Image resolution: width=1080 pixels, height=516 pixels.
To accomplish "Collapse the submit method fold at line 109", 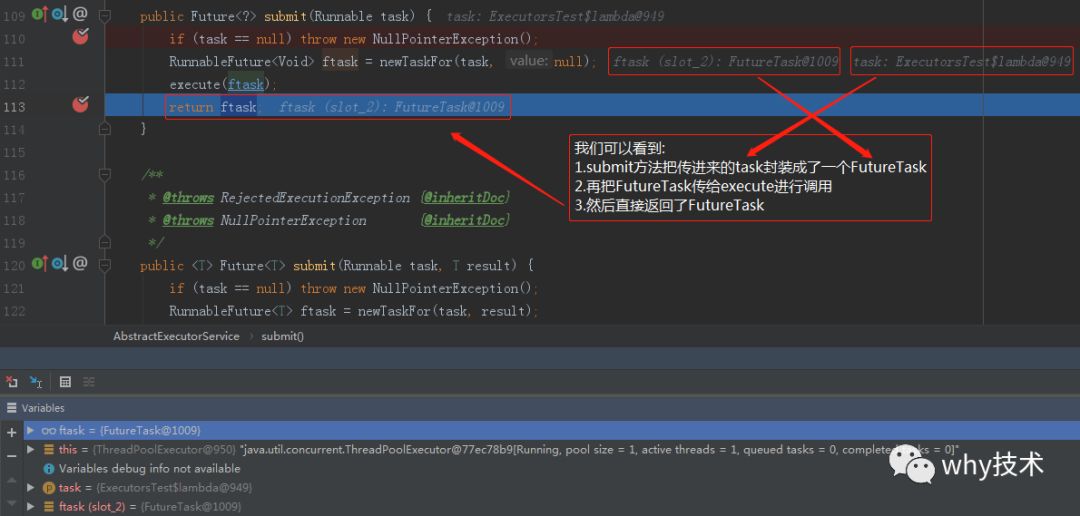I will click(x=105, y=15).
